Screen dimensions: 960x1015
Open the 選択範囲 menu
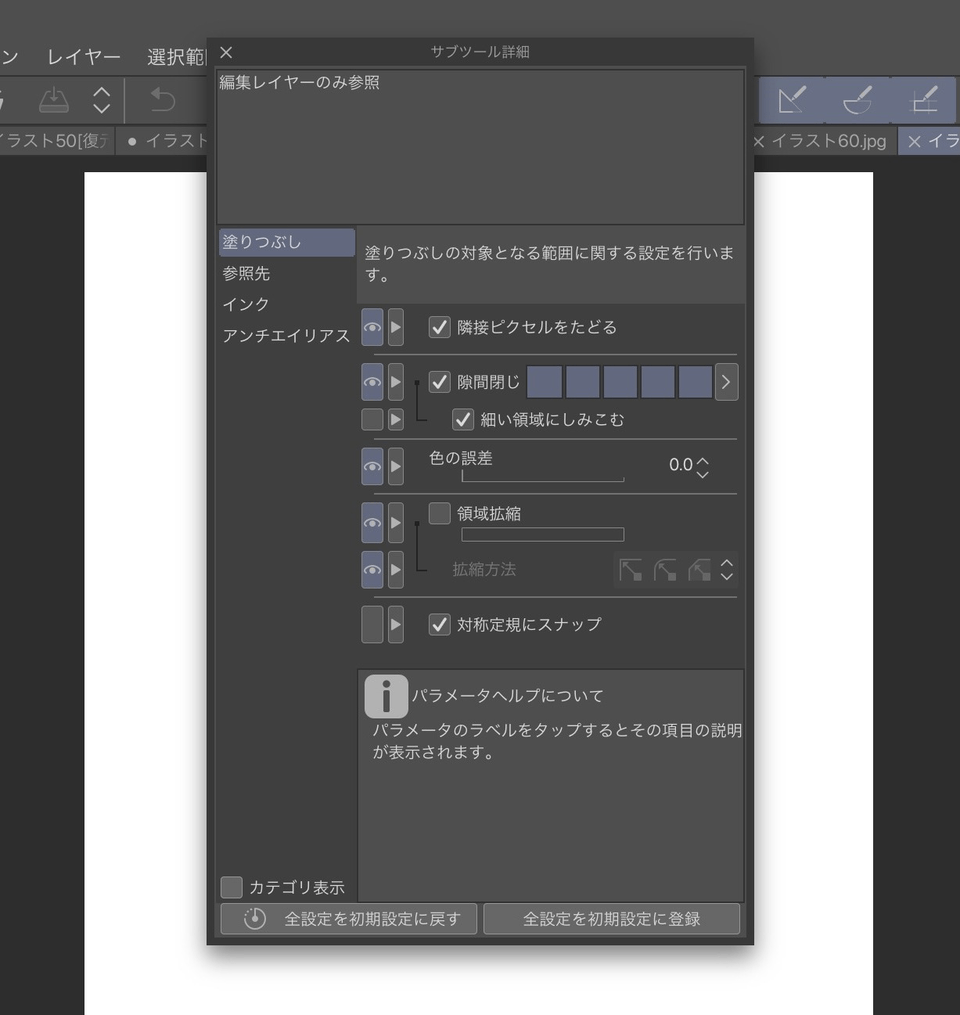click(176, 57)
